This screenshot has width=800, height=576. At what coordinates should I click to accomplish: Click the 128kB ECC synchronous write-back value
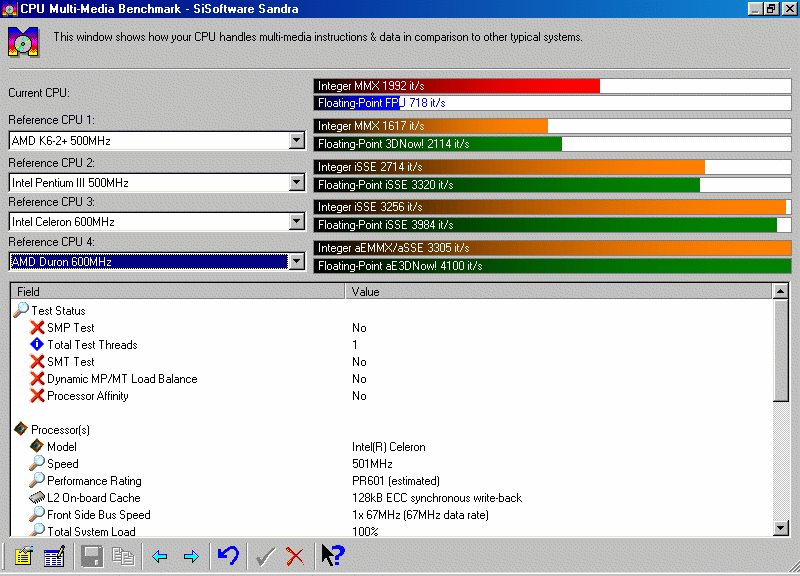tap(437, 498)
